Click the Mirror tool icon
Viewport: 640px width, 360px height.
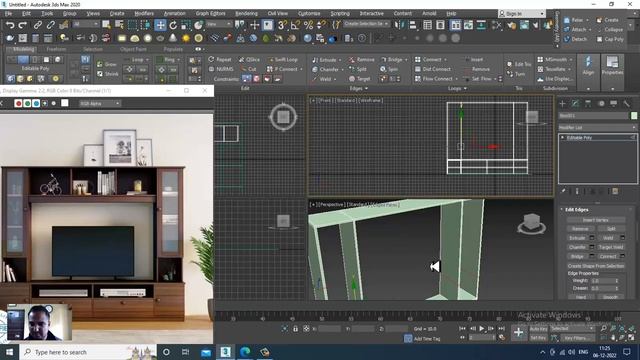tap(399, 25)
